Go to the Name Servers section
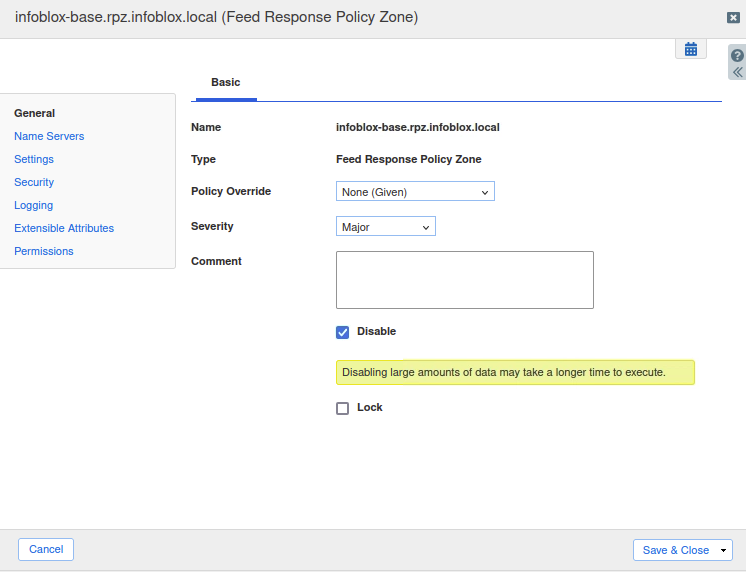 (x=49, y=136)
